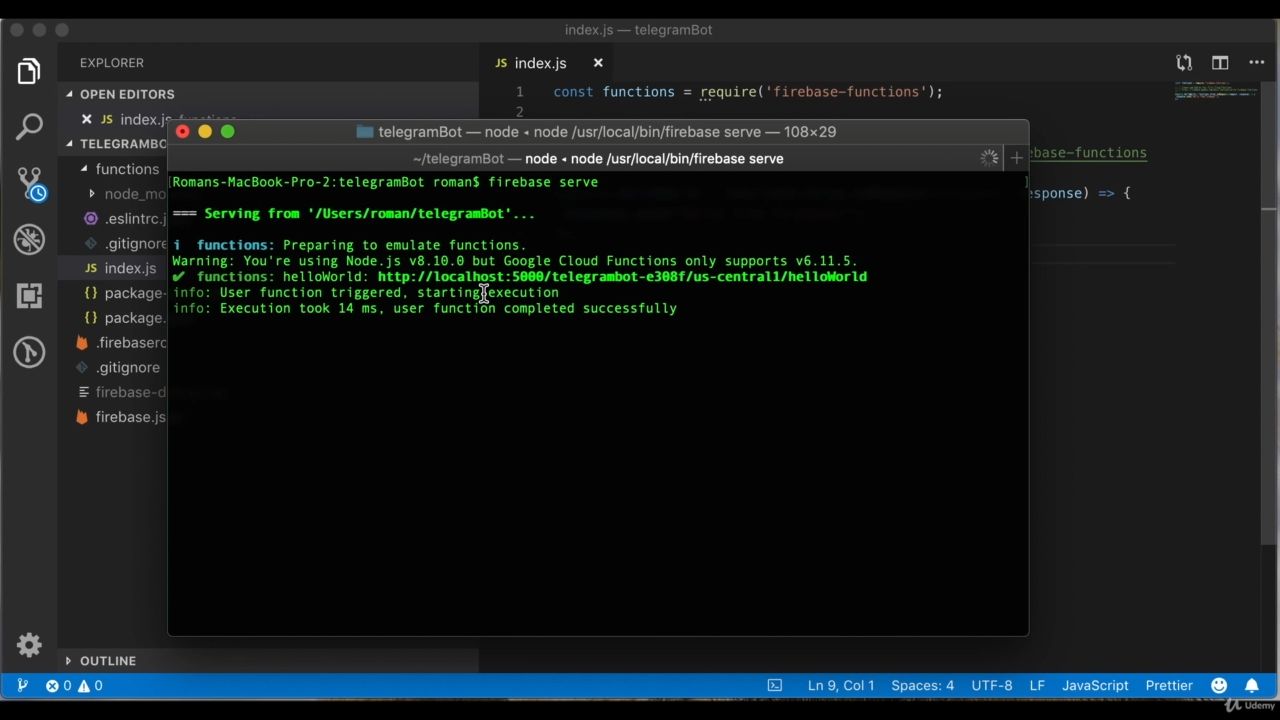
Task: Add a new terminal tab with plus
Action: (1016, 158)
